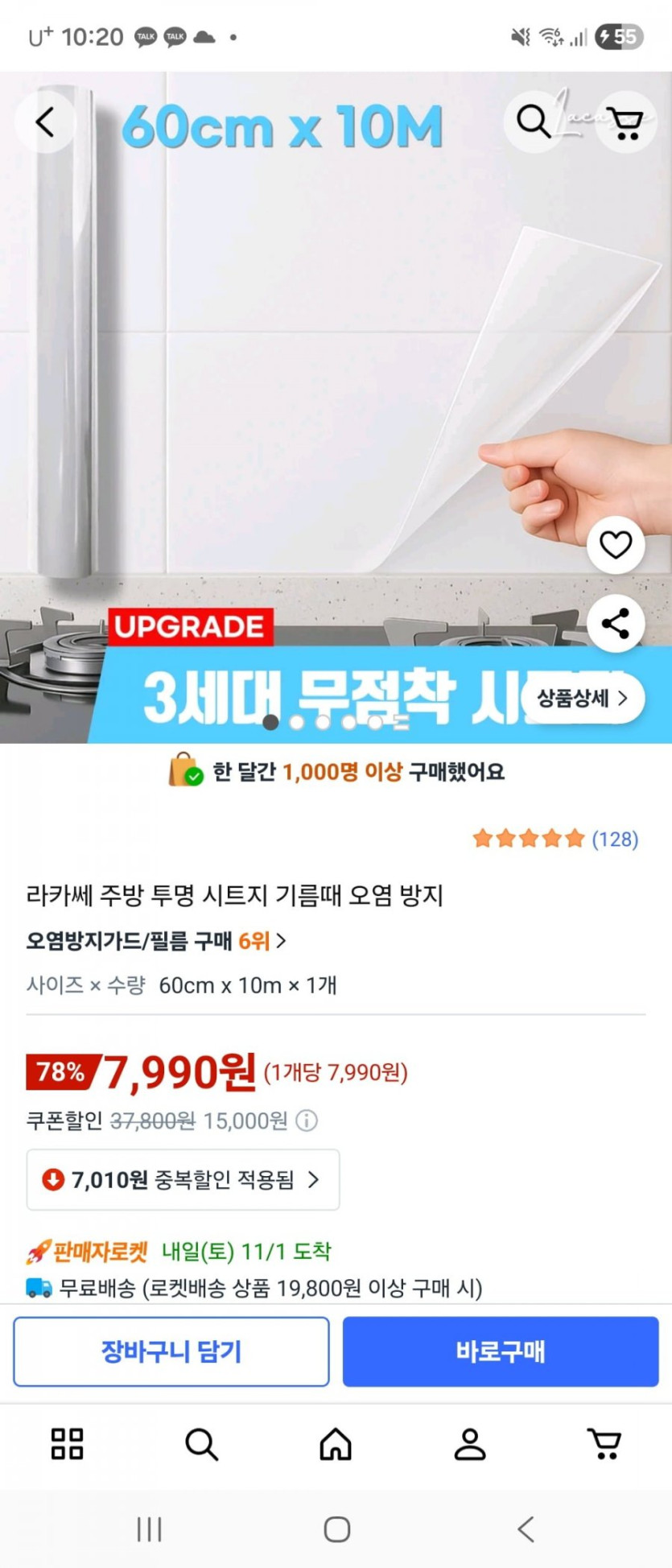Open cart tab in bottom navigation
Screen dimensions: 672x1568
pyautogui.click(x=604, y=1444)
